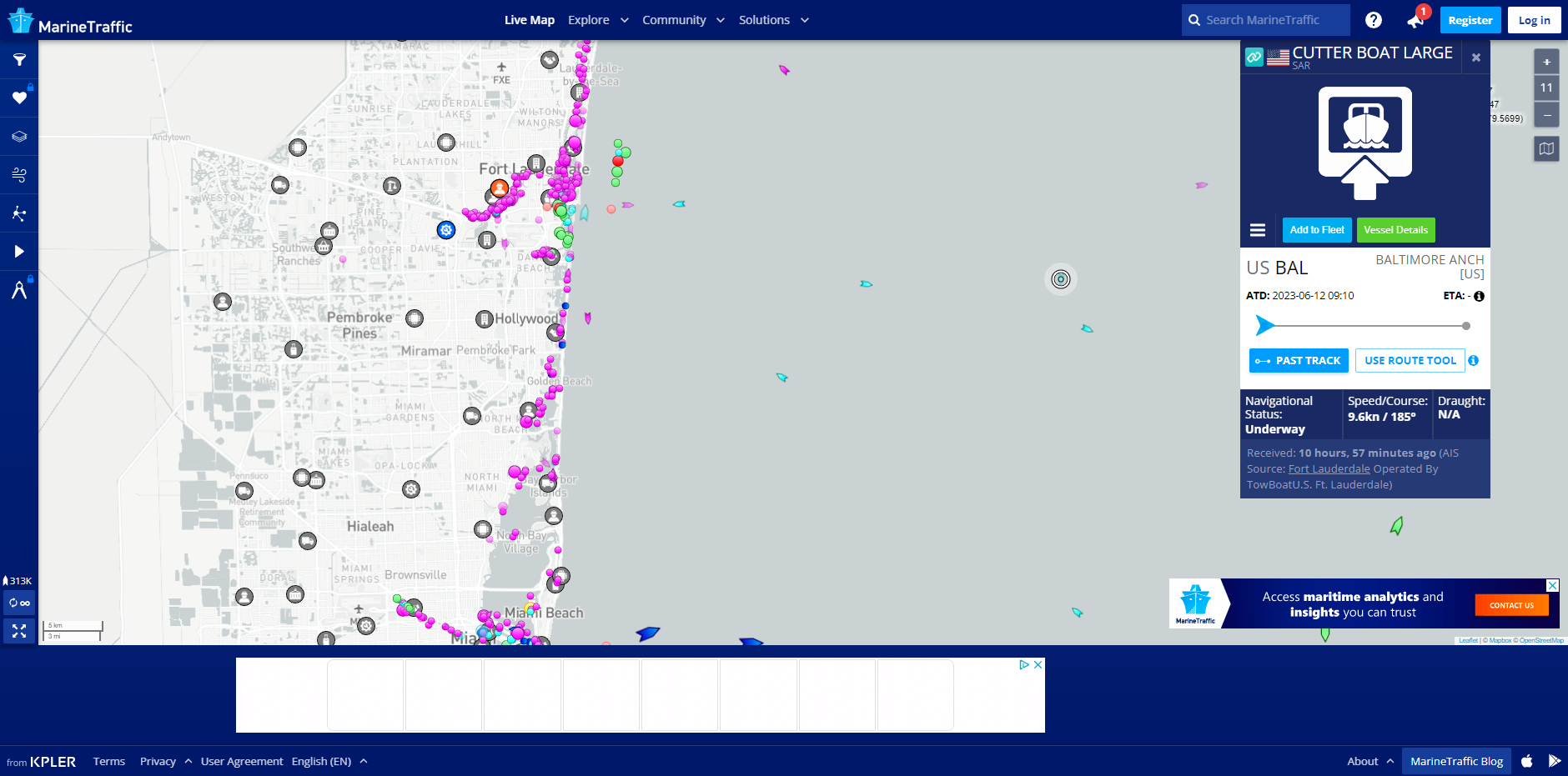
Task: Click the US flag icon in vessel header
Action: click(x=1278, y=58)
